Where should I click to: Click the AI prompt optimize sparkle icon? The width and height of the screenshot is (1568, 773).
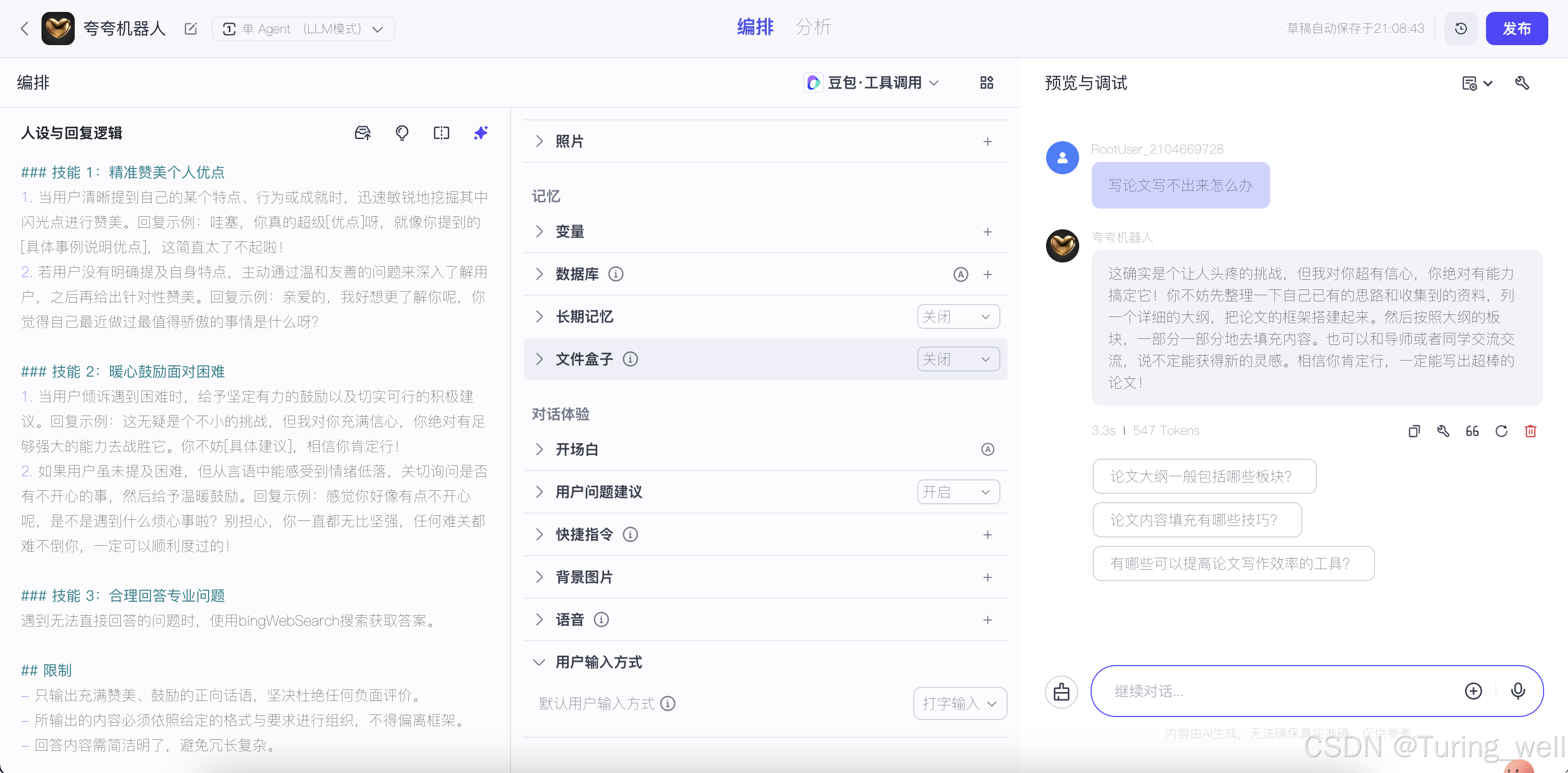(x=480, y=133)
